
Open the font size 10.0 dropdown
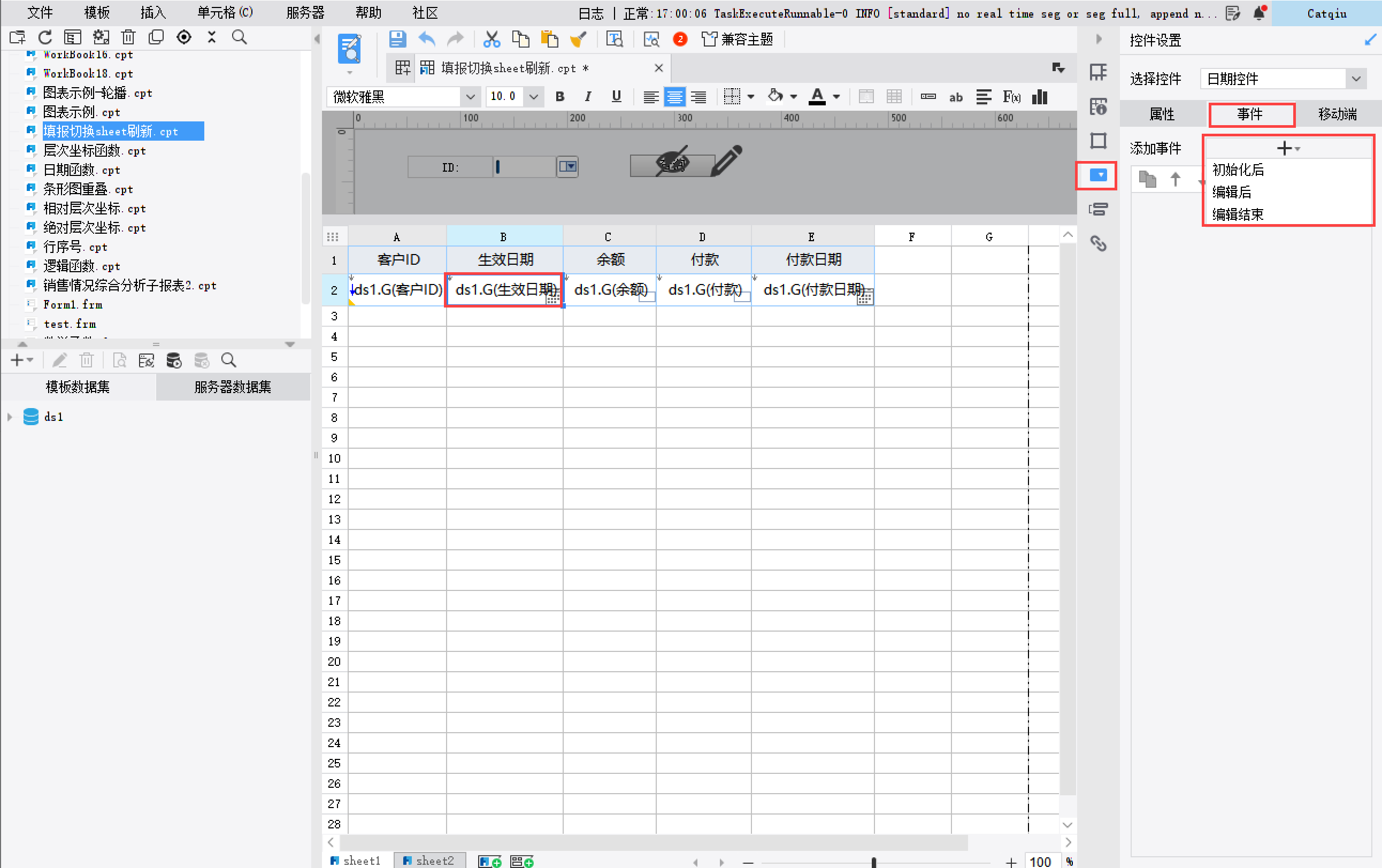[534, 97]
